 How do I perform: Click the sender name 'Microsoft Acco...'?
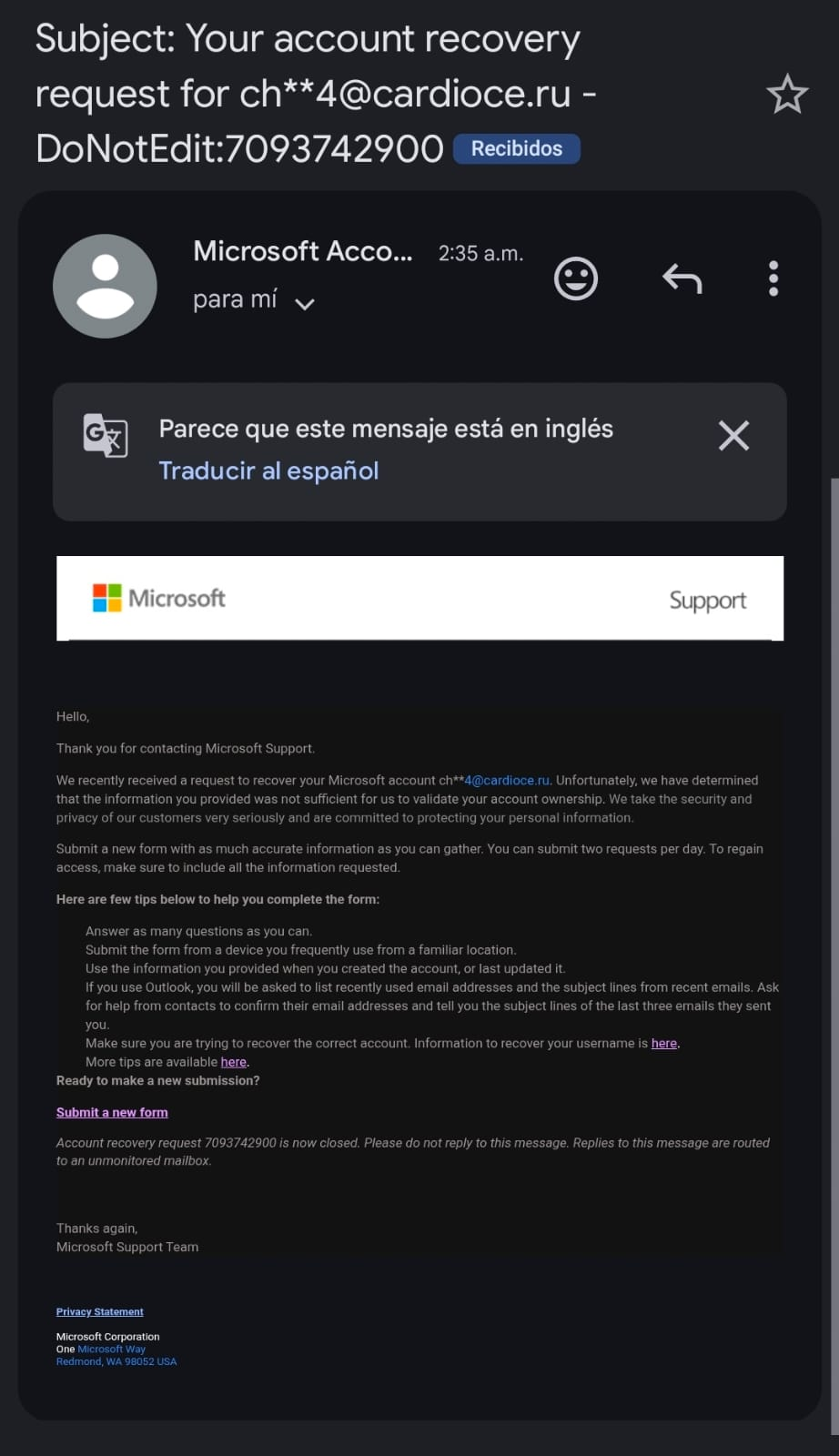click(x=302, y=251)
